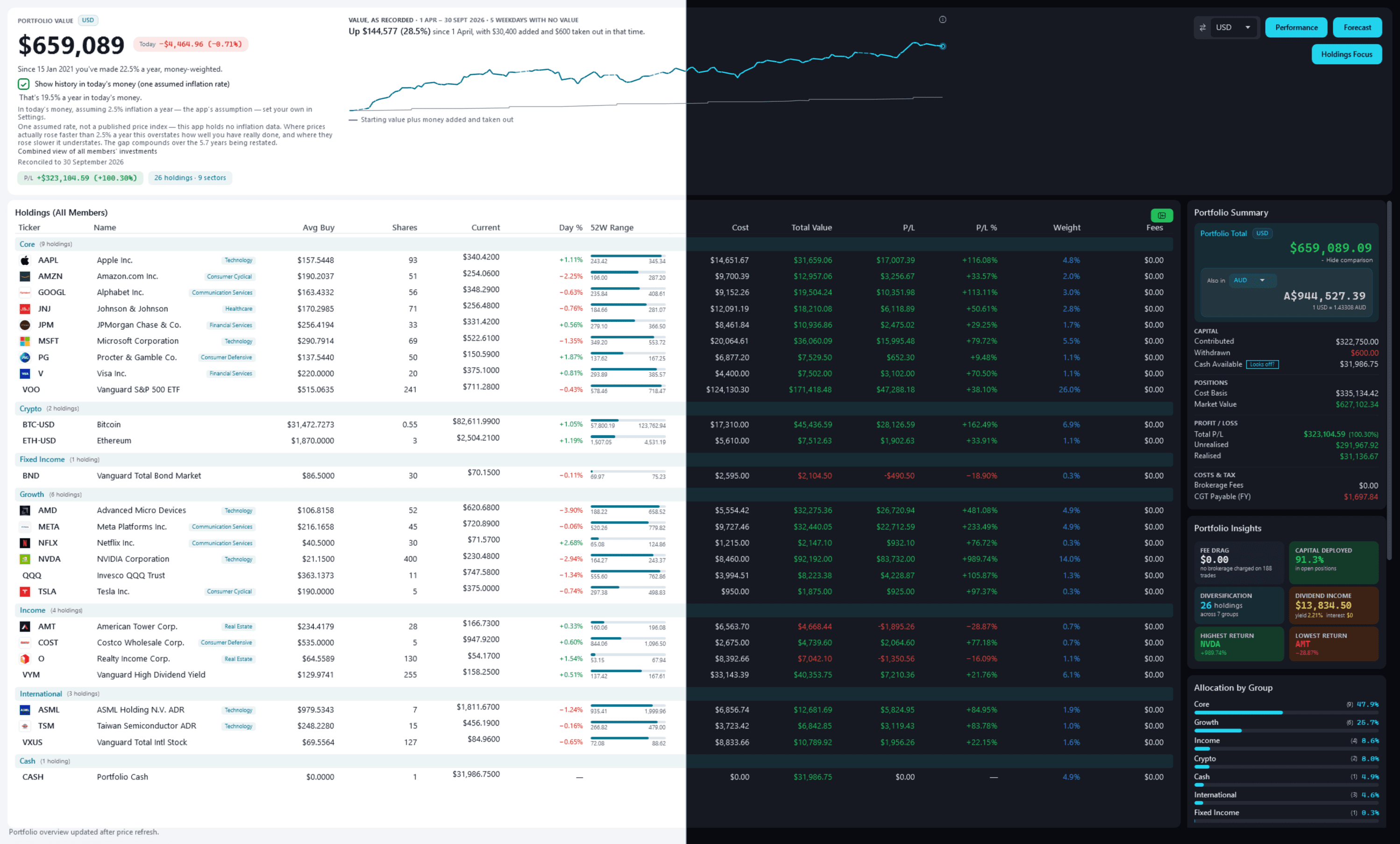Screen dimensions: 1400x844
Task: Click the P/L +$323,104.59 badge
Action: (80, 178)
